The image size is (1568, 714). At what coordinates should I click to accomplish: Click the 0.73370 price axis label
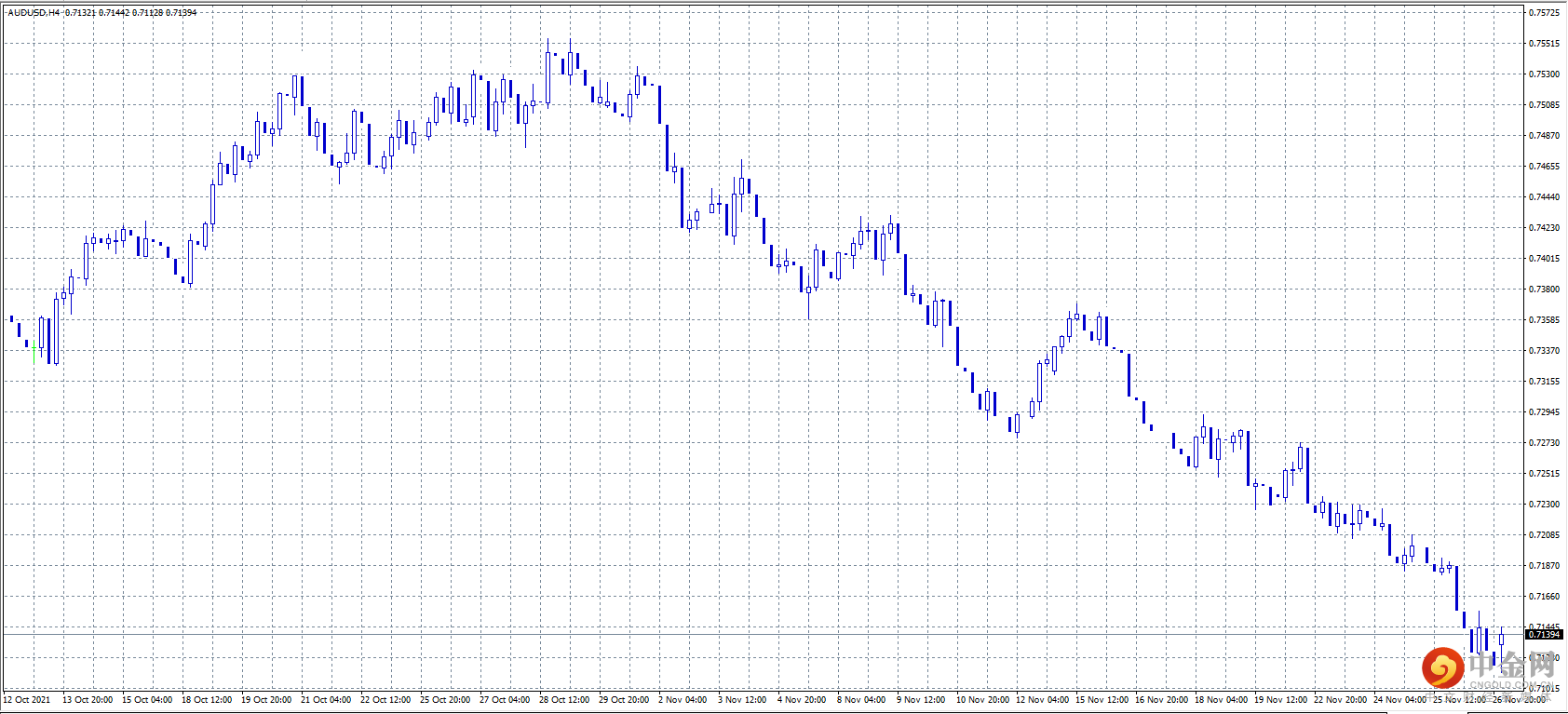pyautogui.click(x=1544, y=351)
